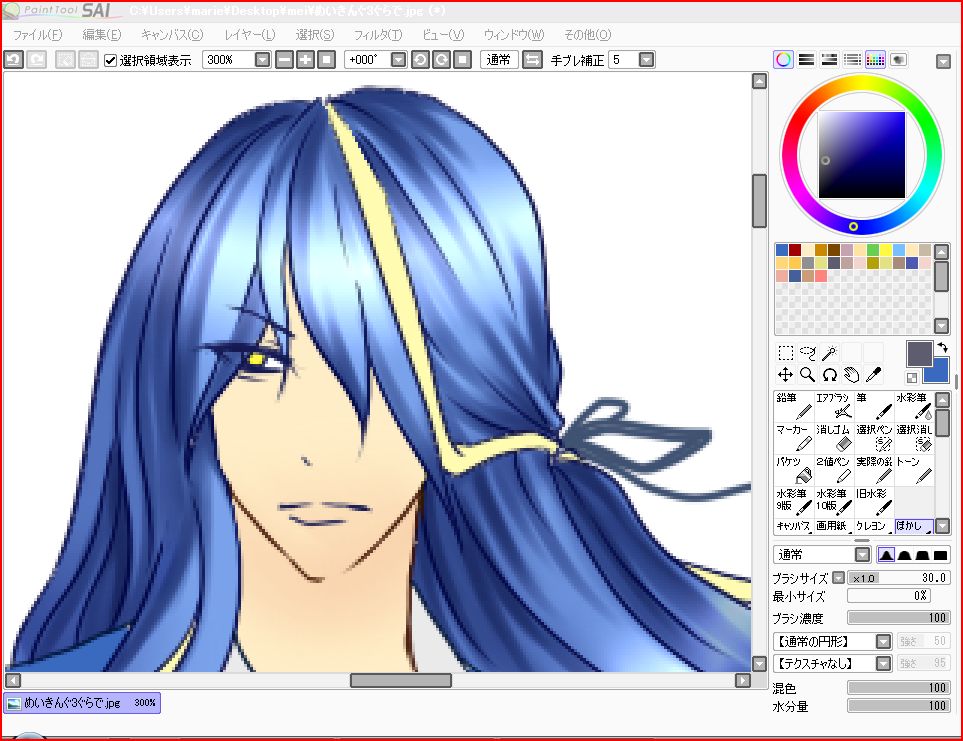Viewport: 963px width, 741px height.
Task: Swap foreground and background colors arrow
Action: click(x=942, y=348)
